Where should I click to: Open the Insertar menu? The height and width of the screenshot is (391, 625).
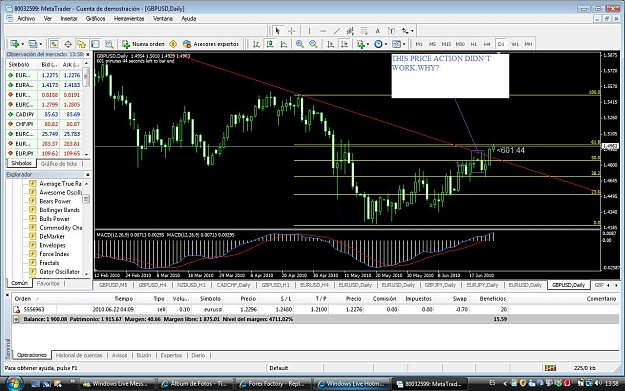pos(69,18)
